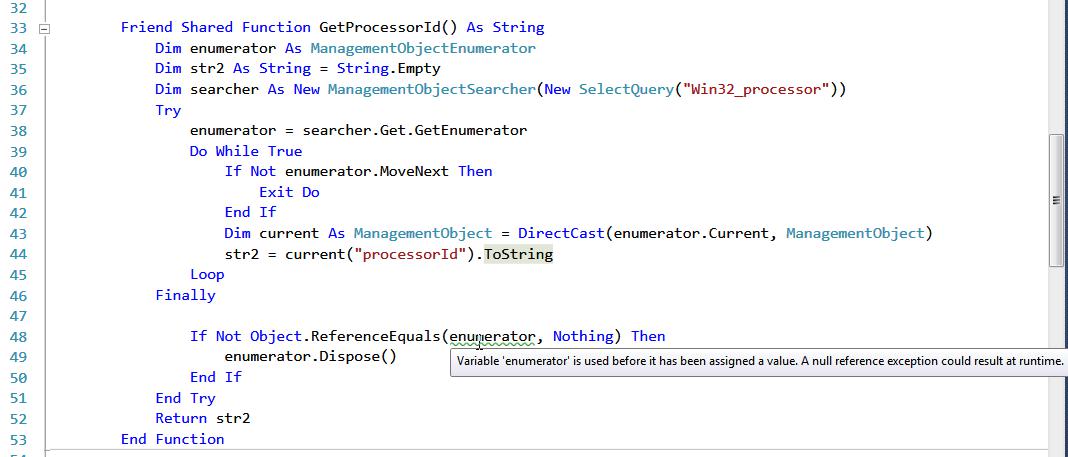The width and height of the screenshot is (1068, 457).
Task: Click the Finally keyword
Action: (185, 295)
